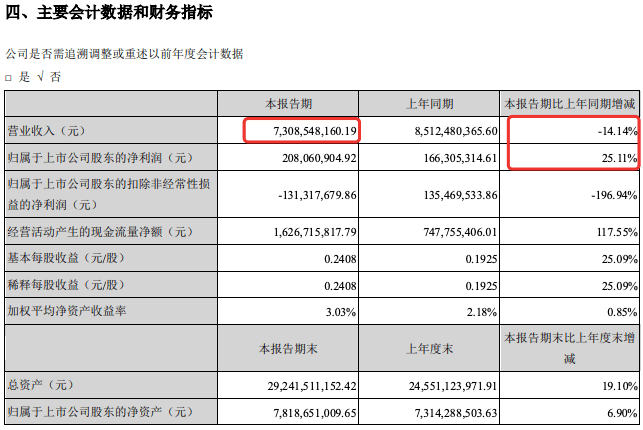Image resolution: width=643 pixels, height=430 pixels.
Task: Click row label 经营活动产生的现金流量净额（元）
Action: [x=100, y=232]
